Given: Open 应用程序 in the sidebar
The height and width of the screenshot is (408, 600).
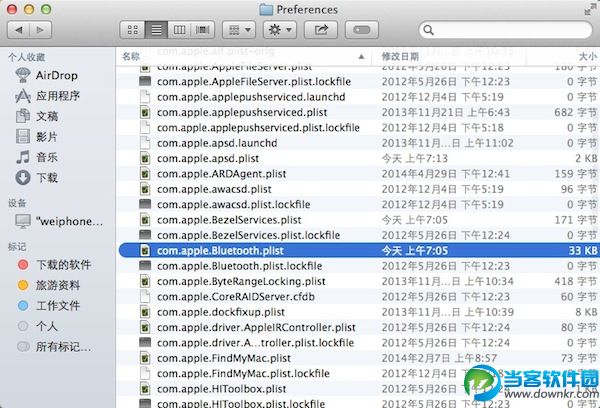Looking at the screenshot, I should pos(47,96).
